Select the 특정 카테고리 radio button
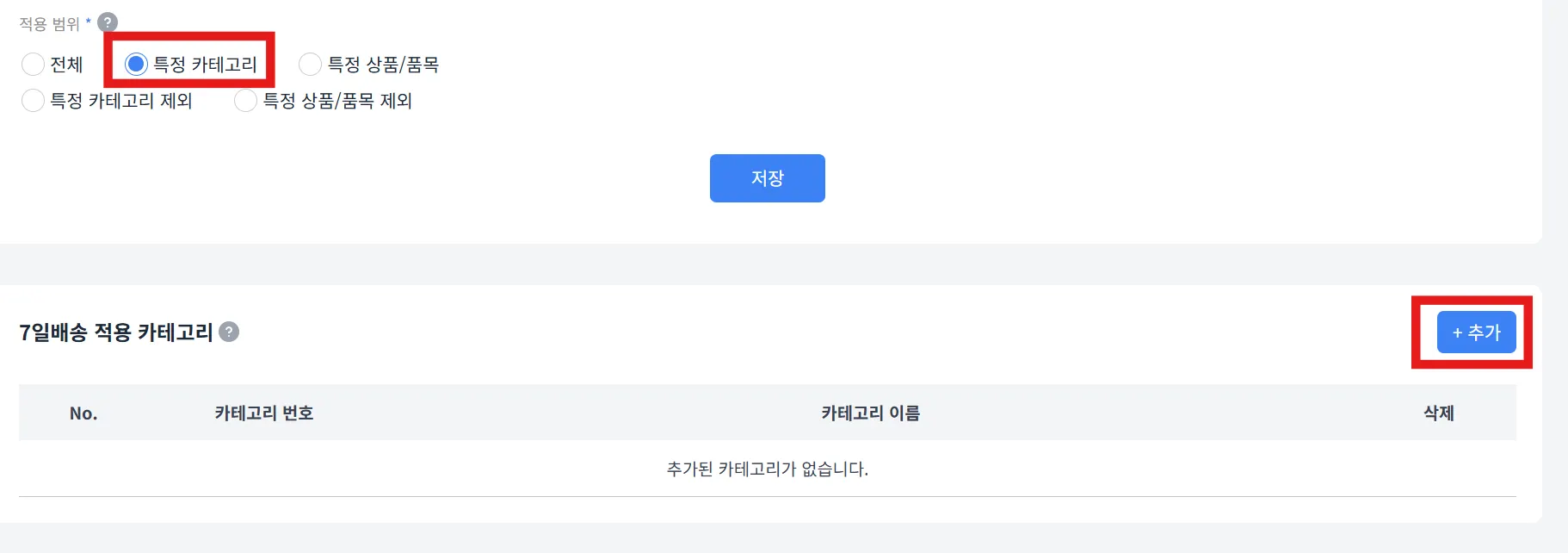This screenshot has height=553, width=1568. [136, 65]
